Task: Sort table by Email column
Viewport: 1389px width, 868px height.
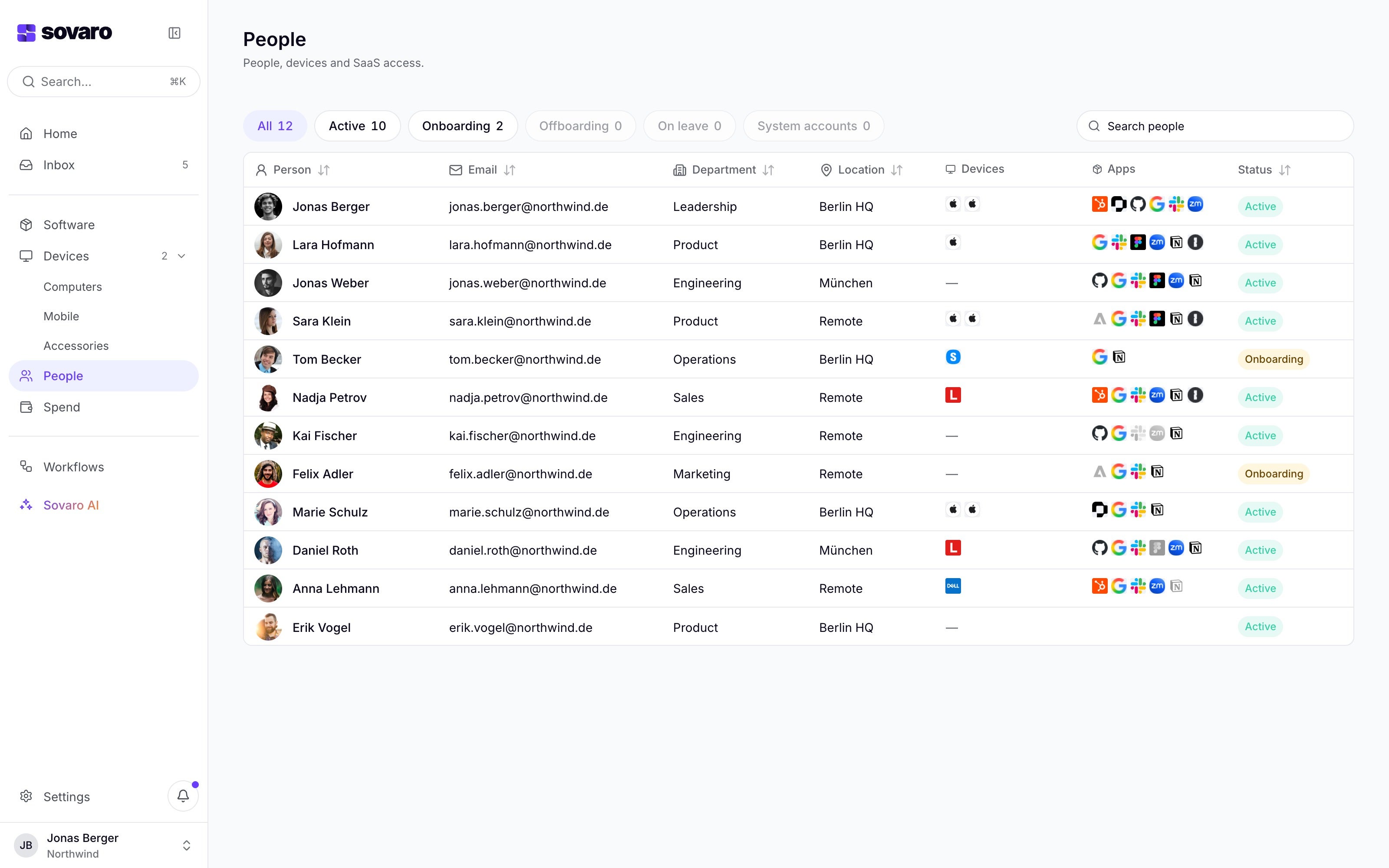Action: (x=509, y=170)
